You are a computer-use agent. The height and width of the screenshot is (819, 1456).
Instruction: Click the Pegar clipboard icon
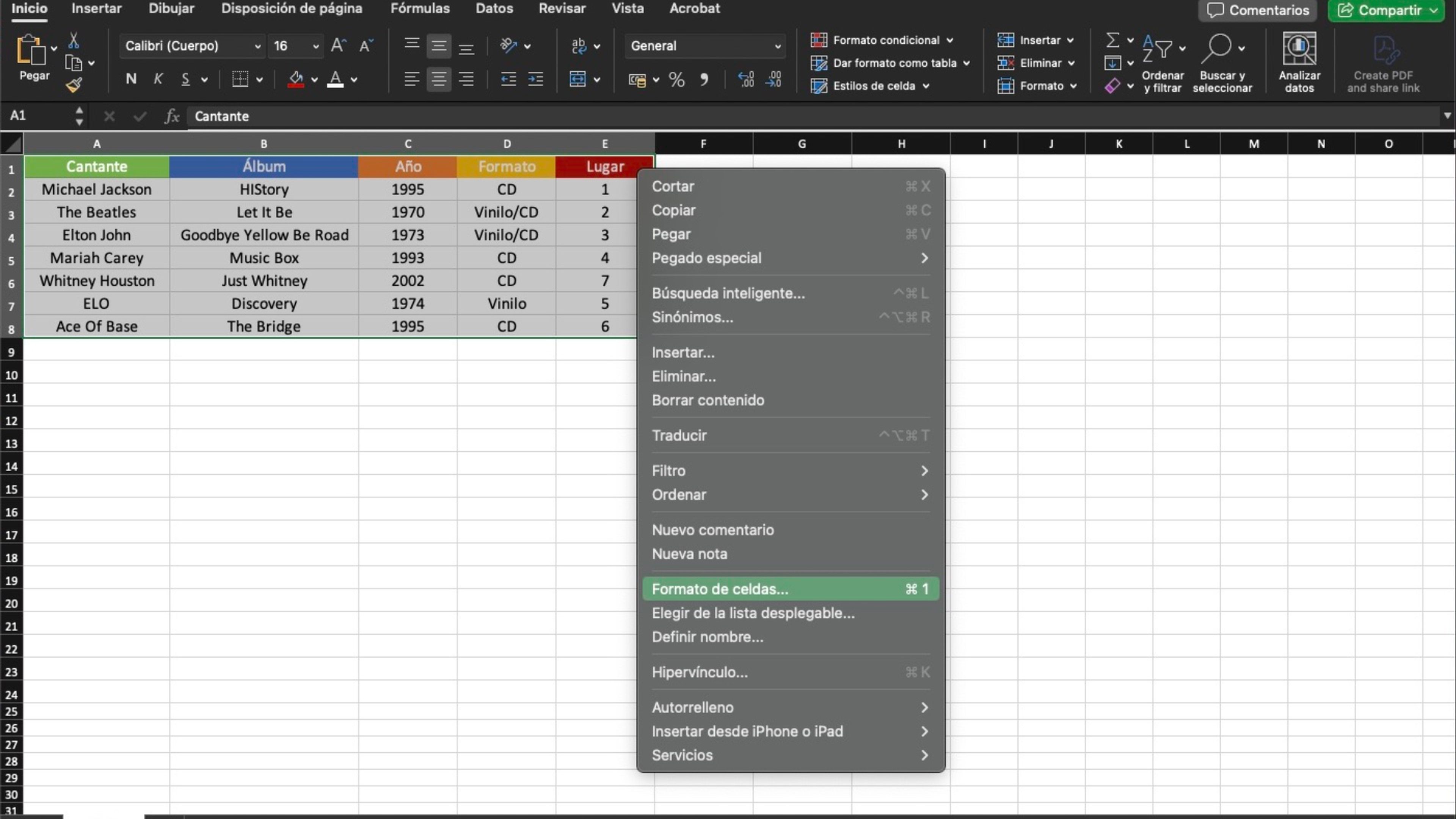click(x=31, y=50)
